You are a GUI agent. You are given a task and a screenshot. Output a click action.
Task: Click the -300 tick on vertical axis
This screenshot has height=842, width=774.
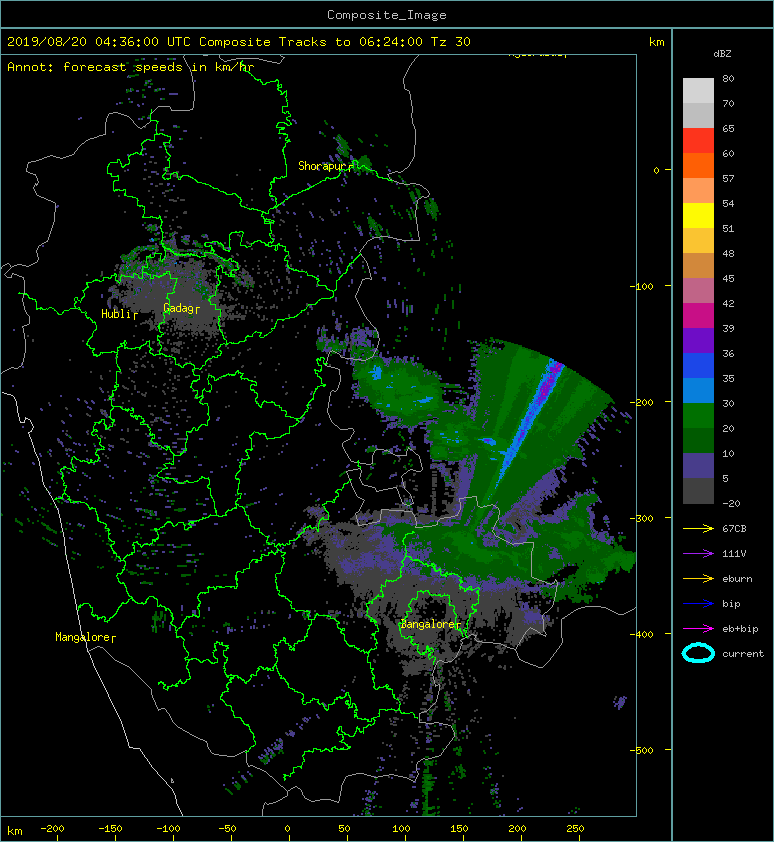point(641,518)
